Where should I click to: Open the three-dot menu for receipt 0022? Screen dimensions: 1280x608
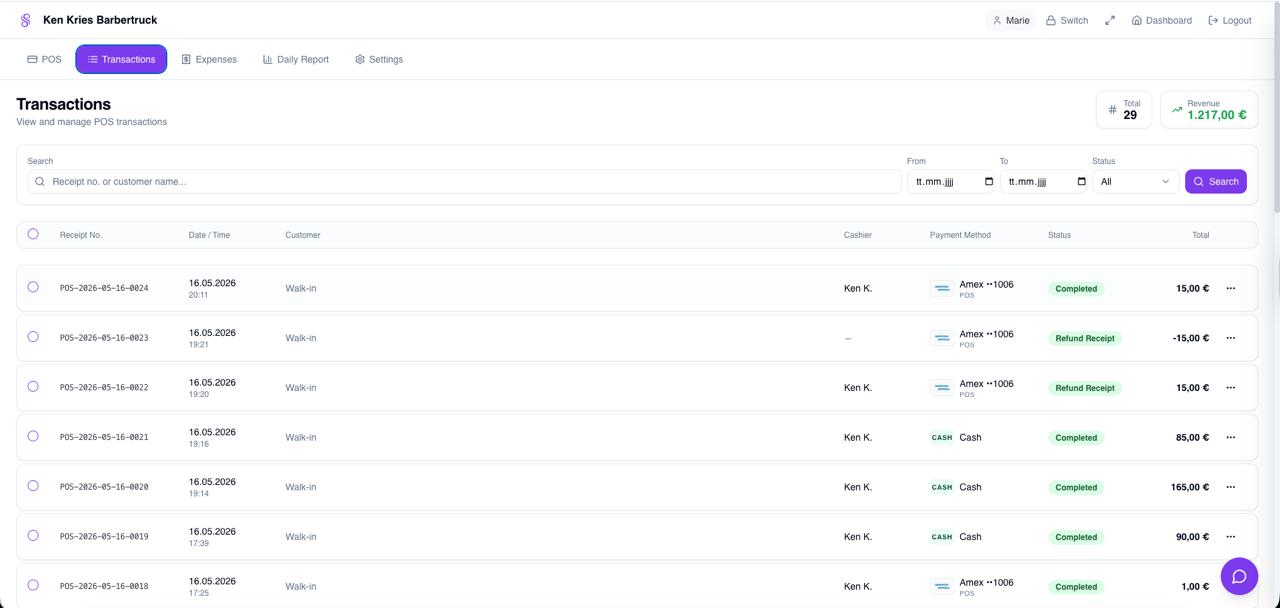pos(1231,388)
